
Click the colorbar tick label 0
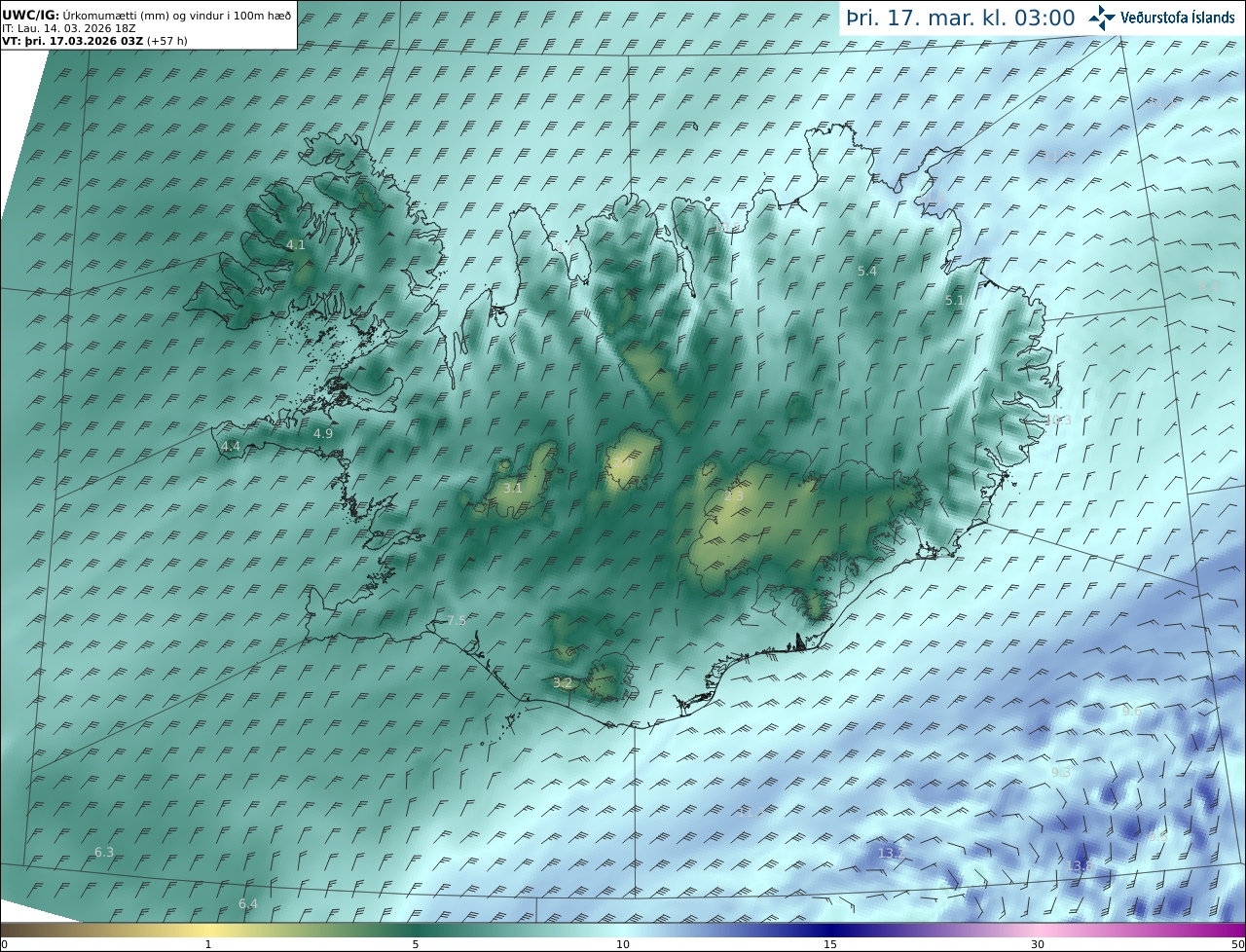[x=4, y=945]
